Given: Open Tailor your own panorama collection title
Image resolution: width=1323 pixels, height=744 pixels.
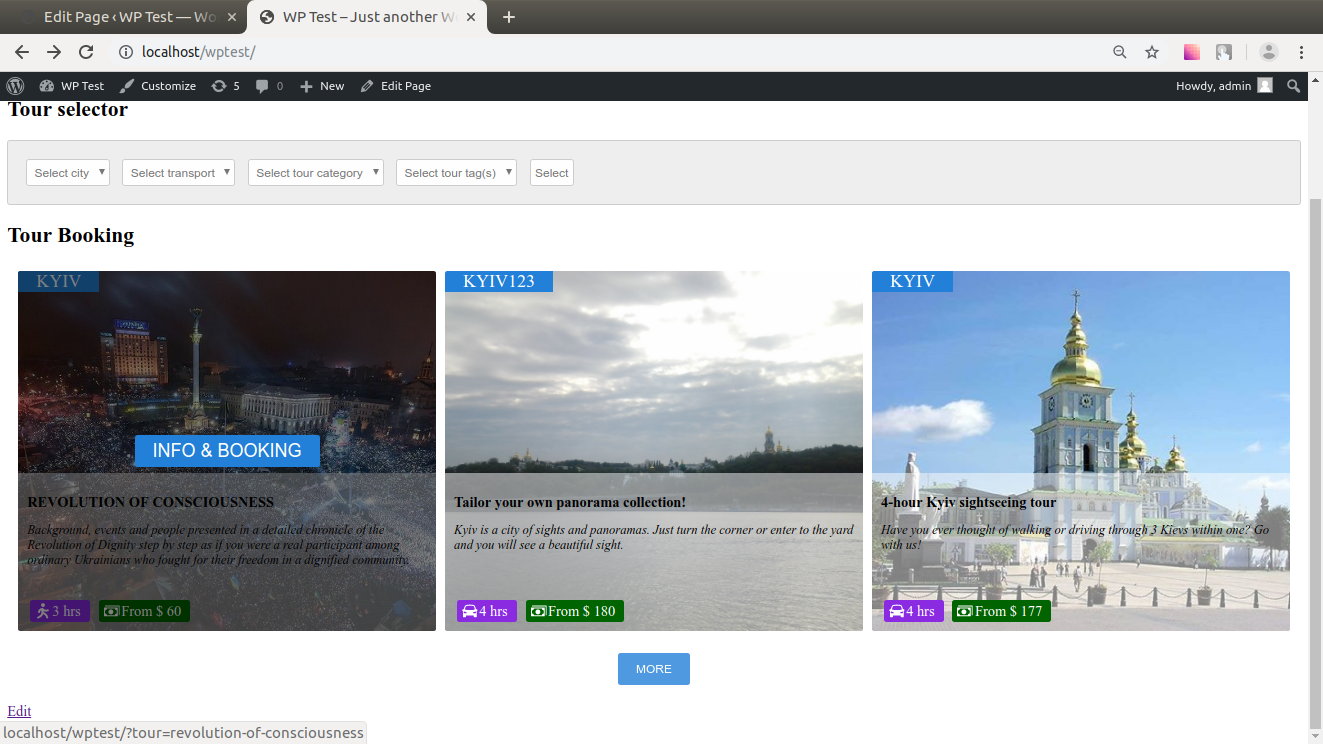Looking at the screenshot, I should [x=570, y=502].
